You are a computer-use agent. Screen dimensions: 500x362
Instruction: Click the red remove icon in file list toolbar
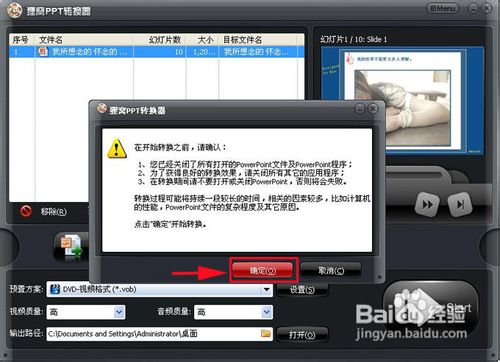click(26, 211)
